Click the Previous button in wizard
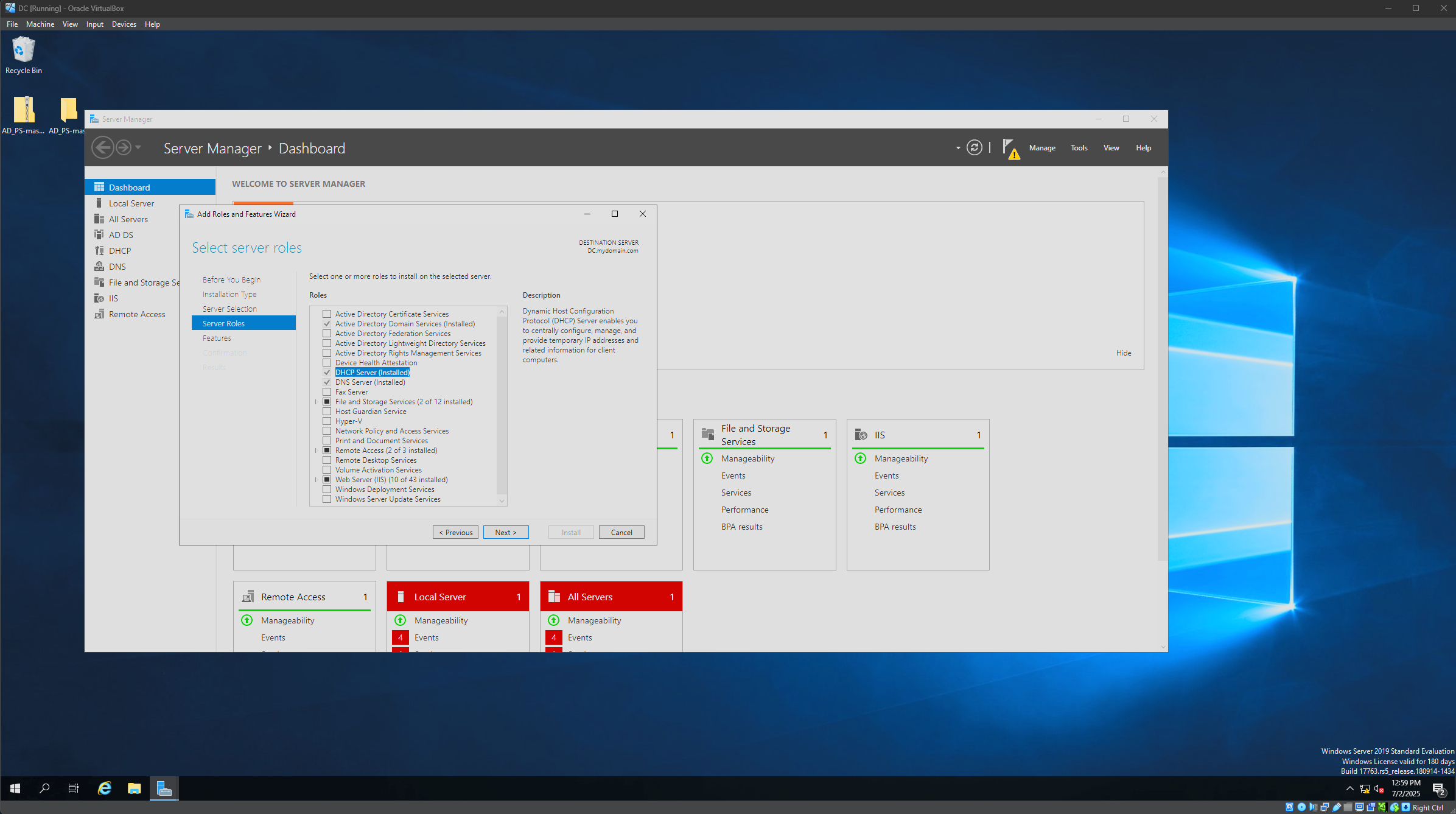The height and width of the screenshot is (814, 1456). (455, 532)
